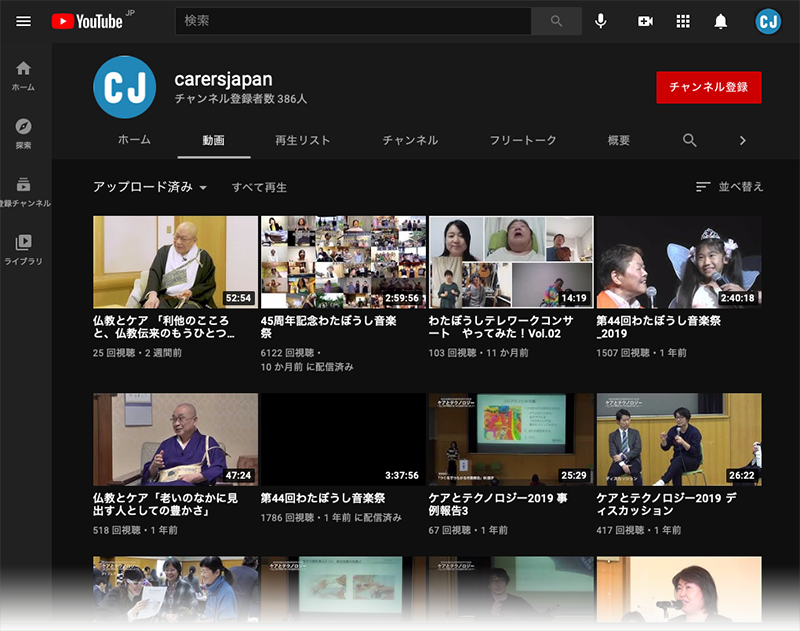Click the すべて再生 play all link
The height and width of the screenshot is (631, 800).
click(259, 187)
